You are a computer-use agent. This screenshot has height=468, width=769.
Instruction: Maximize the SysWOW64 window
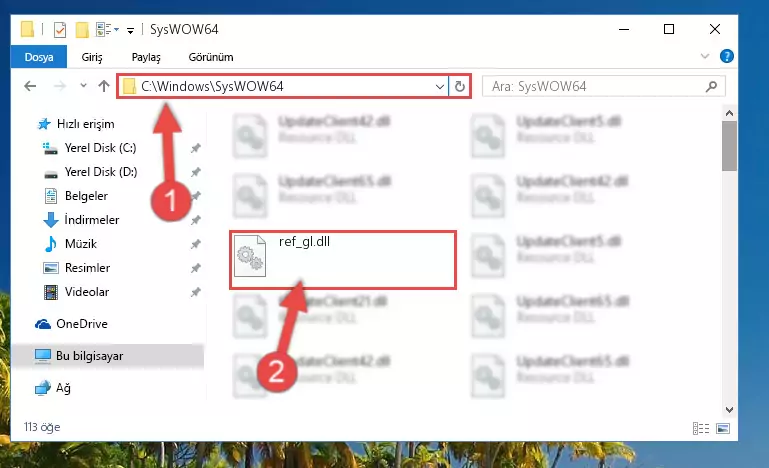tap(668, 29)
